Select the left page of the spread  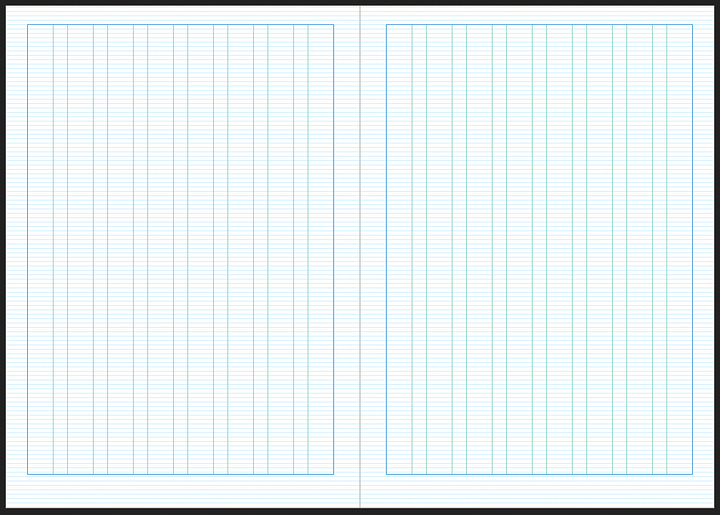[183, 257]
